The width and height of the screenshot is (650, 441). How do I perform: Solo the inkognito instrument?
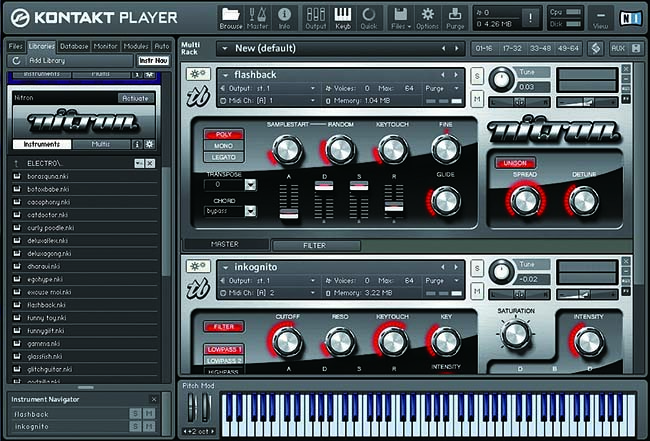pyautogui.click(x=477, y=269)
